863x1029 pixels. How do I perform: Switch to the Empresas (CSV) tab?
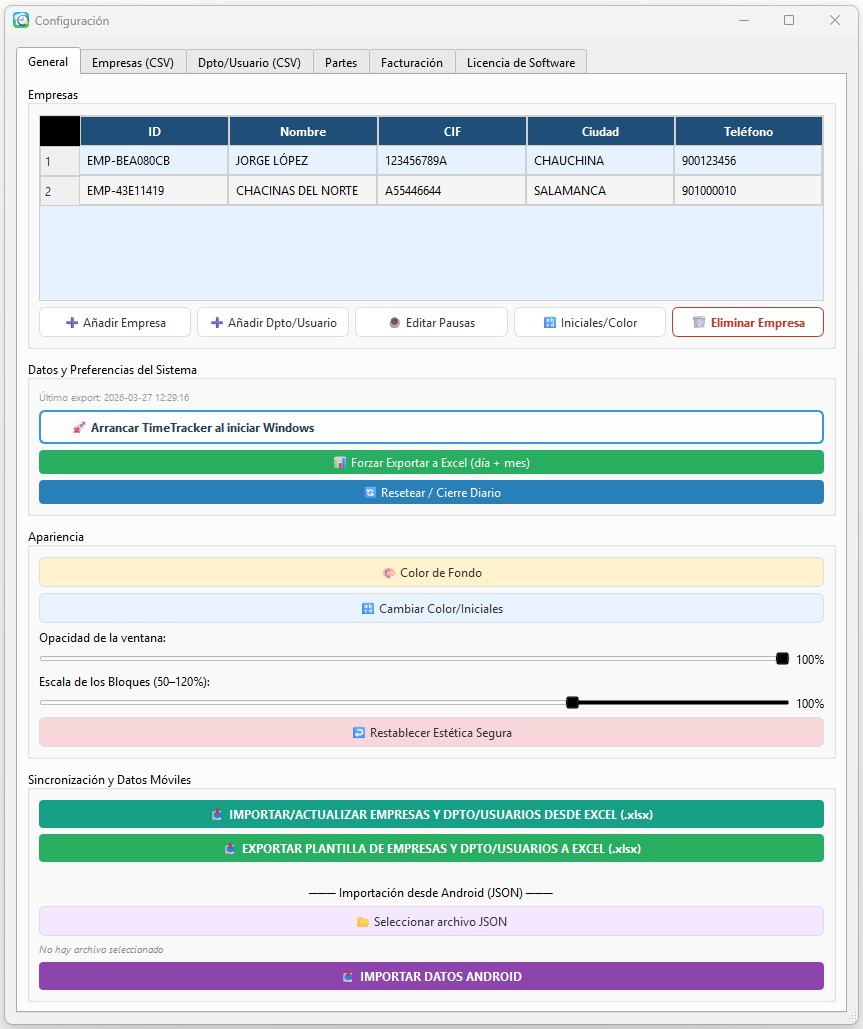pyautogui.click(x=132, y=61)
